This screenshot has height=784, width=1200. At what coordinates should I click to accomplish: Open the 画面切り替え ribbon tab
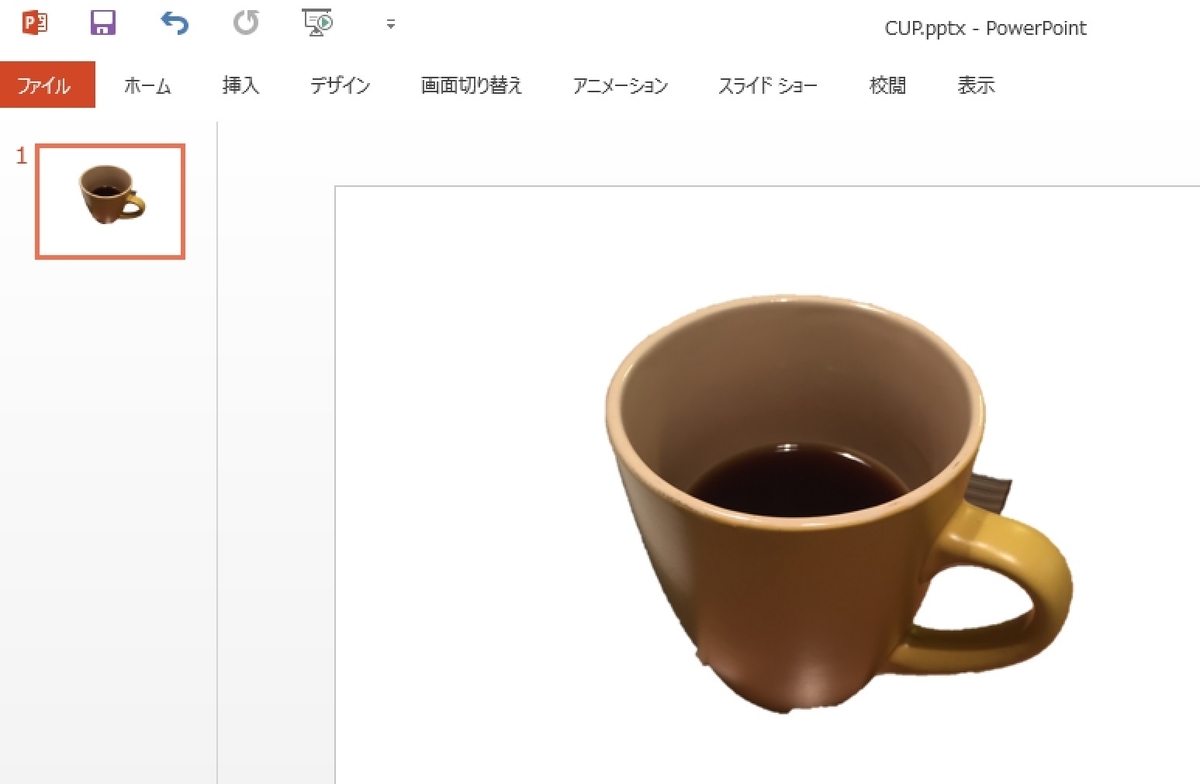(472, 86)
